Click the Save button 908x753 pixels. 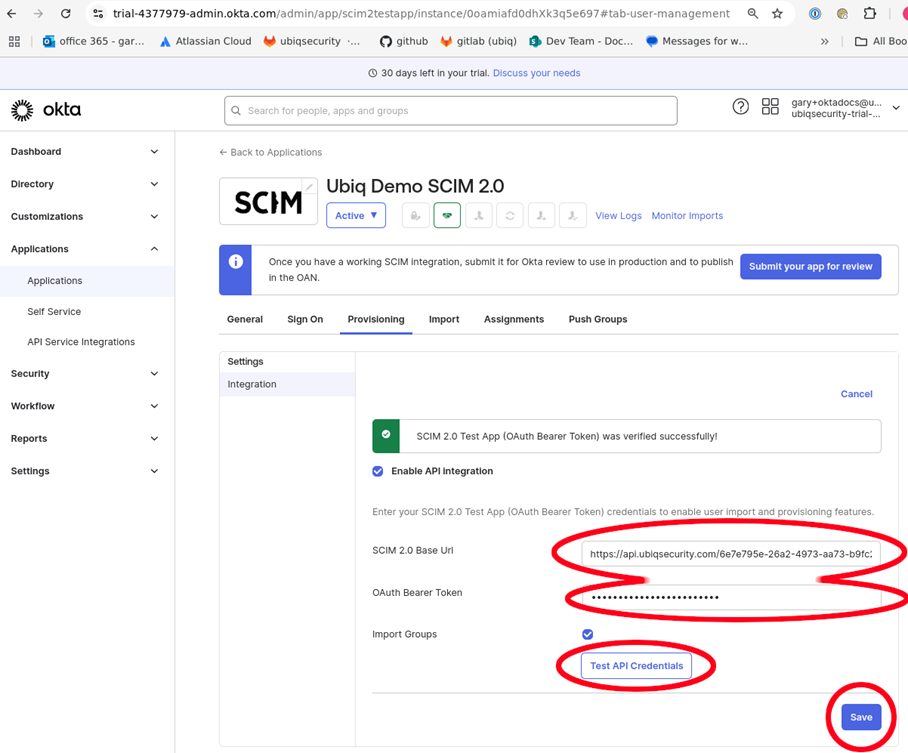861,717
